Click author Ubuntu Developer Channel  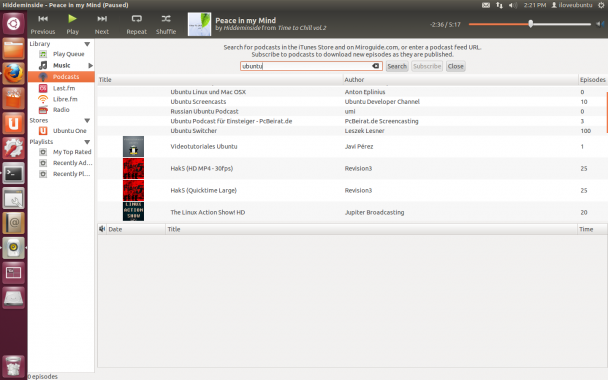382,102
